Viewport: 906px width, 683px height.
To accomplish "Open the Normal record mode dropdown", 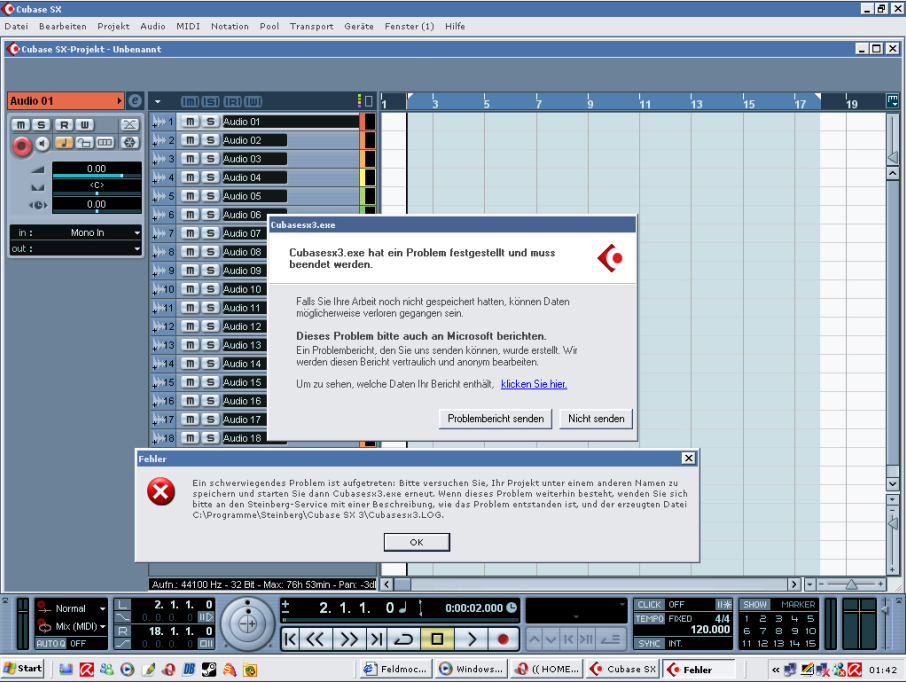I will pos(102,608).
